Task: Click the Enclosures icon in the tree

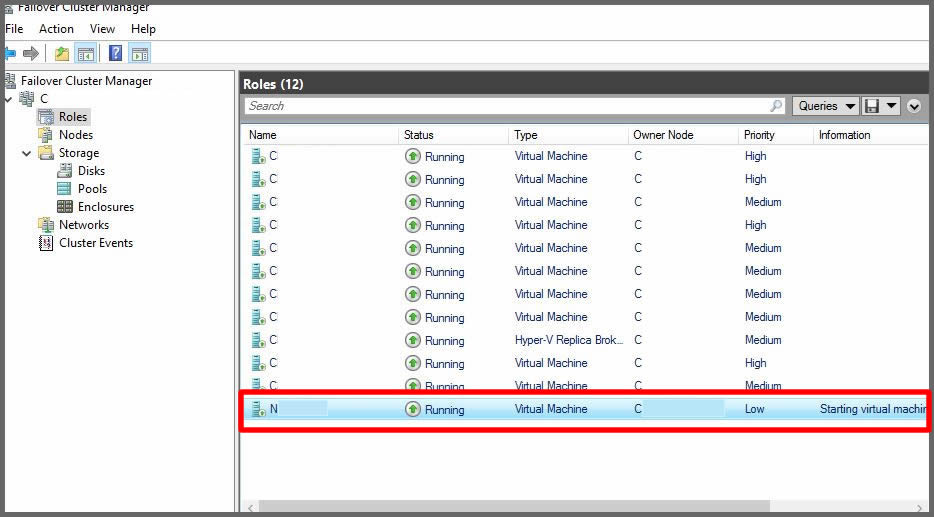Action: click(65, 207)
